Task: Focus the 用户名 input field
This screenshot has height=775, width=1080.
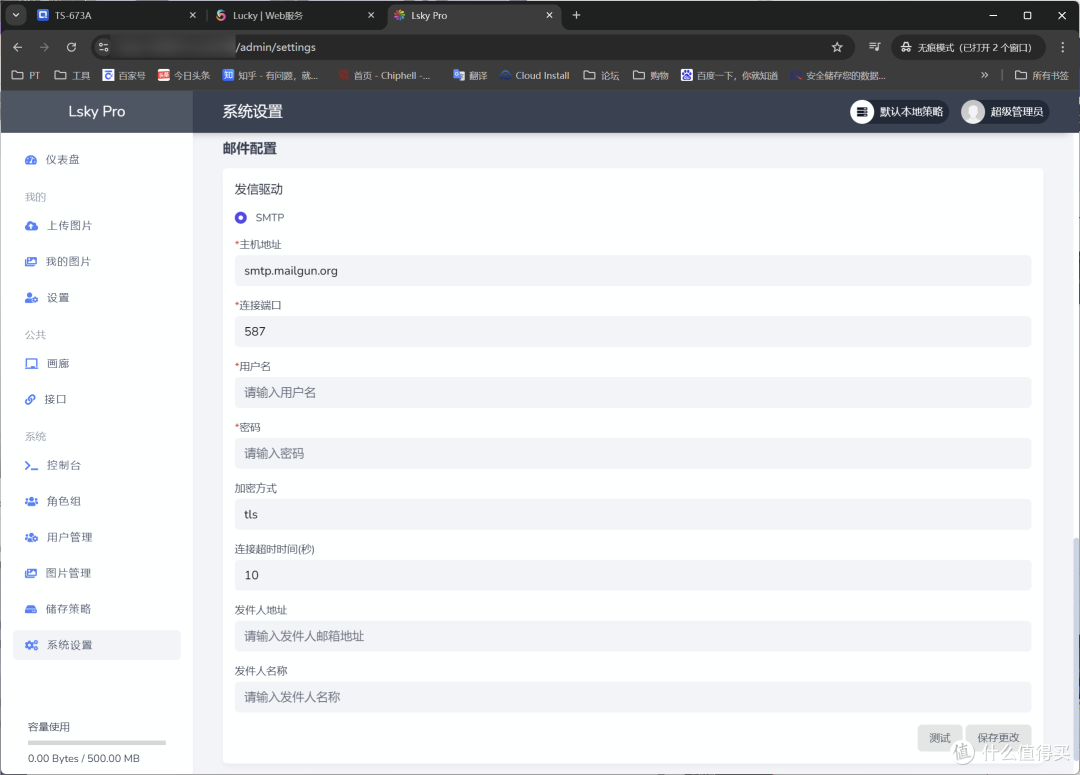Action: click(632, 393)
